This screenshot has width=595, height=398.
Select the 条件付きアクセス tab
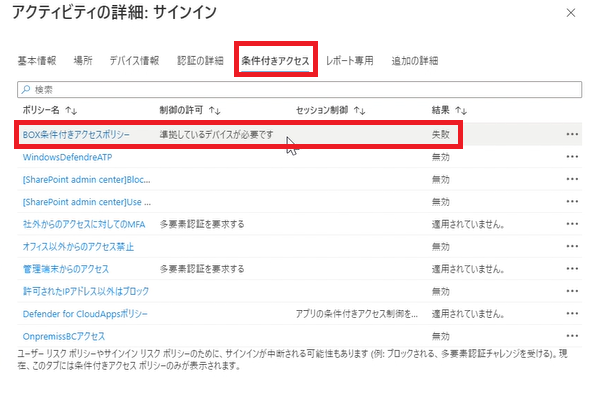tap(275, 61)
